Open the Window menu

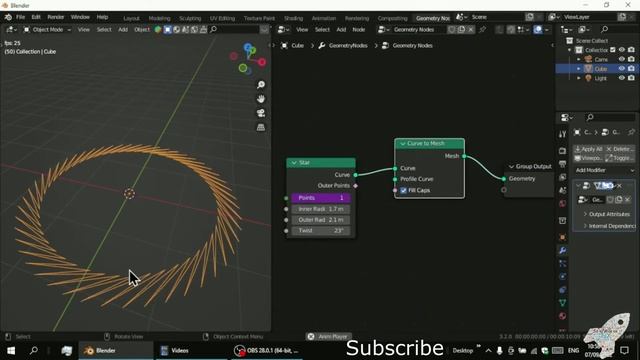80,17
